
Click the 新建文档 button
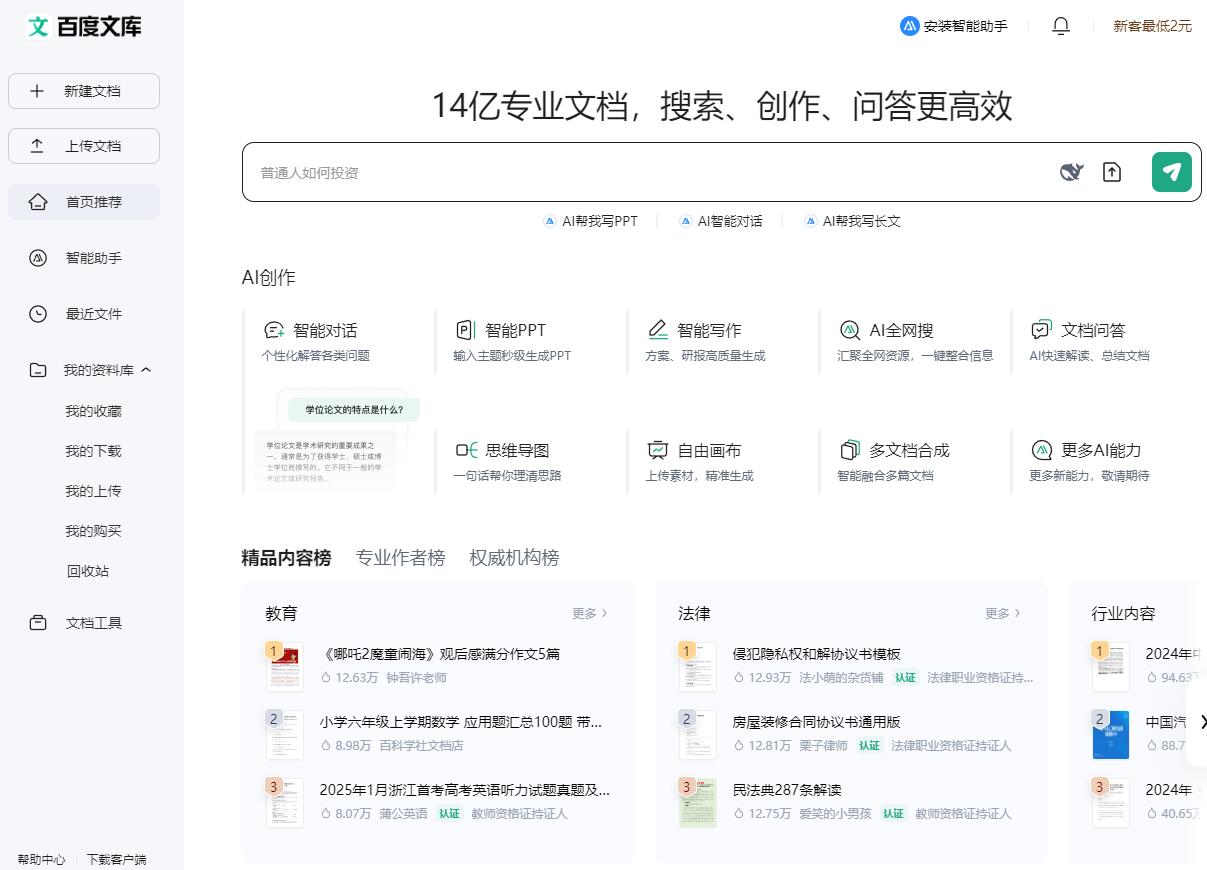point(84,91)
